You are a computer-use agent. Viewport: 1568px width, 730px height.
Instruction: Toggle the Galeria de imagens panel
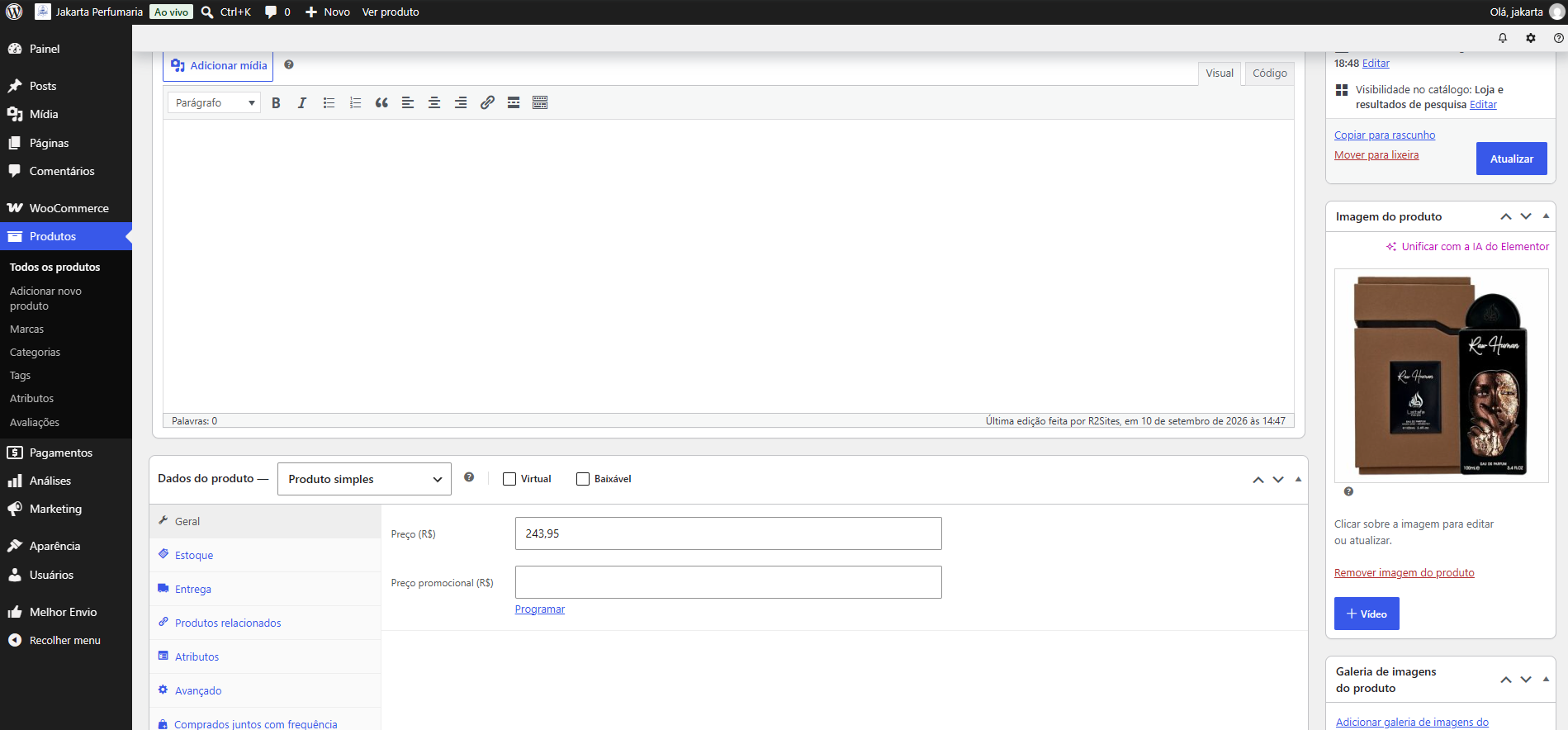1546,679
